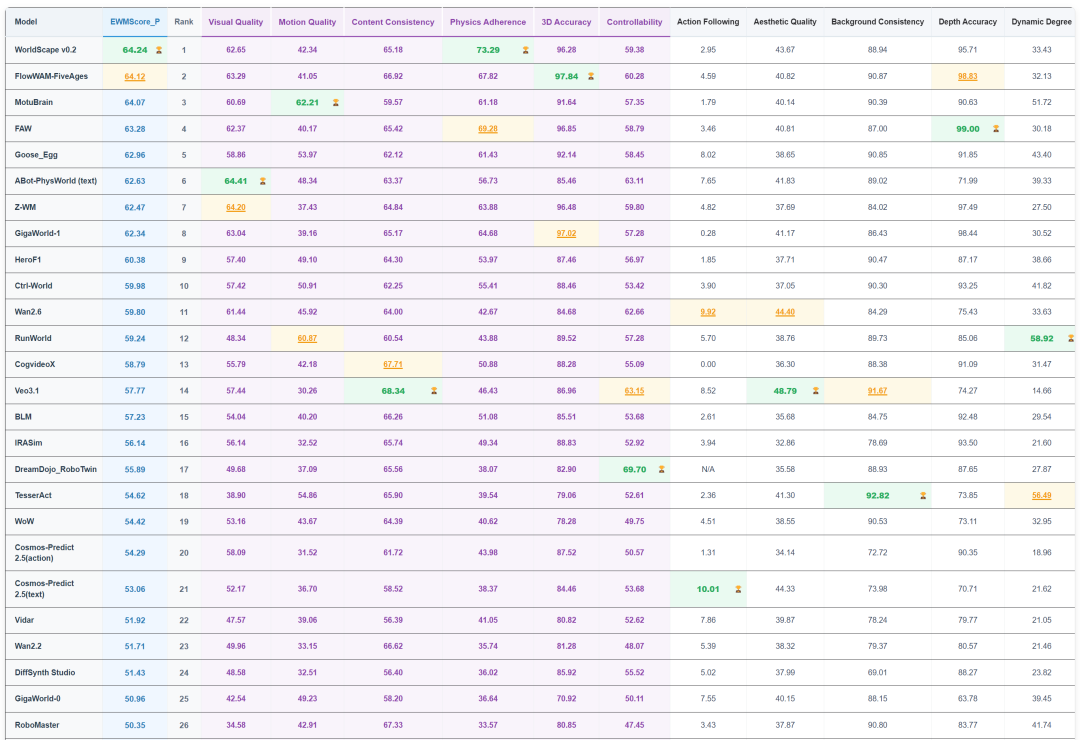The width and height of the screenshot is (1080, 740).
Task: Select the FlowWAM-FiveAges model name
Action: (x=52, y=76)
